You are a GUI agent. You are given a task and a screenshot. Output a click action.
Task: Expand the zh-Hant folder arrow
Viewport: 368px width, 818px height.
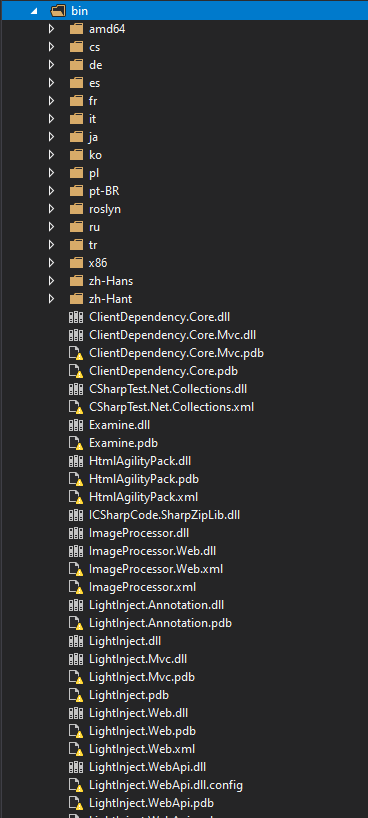pos(51,299)
